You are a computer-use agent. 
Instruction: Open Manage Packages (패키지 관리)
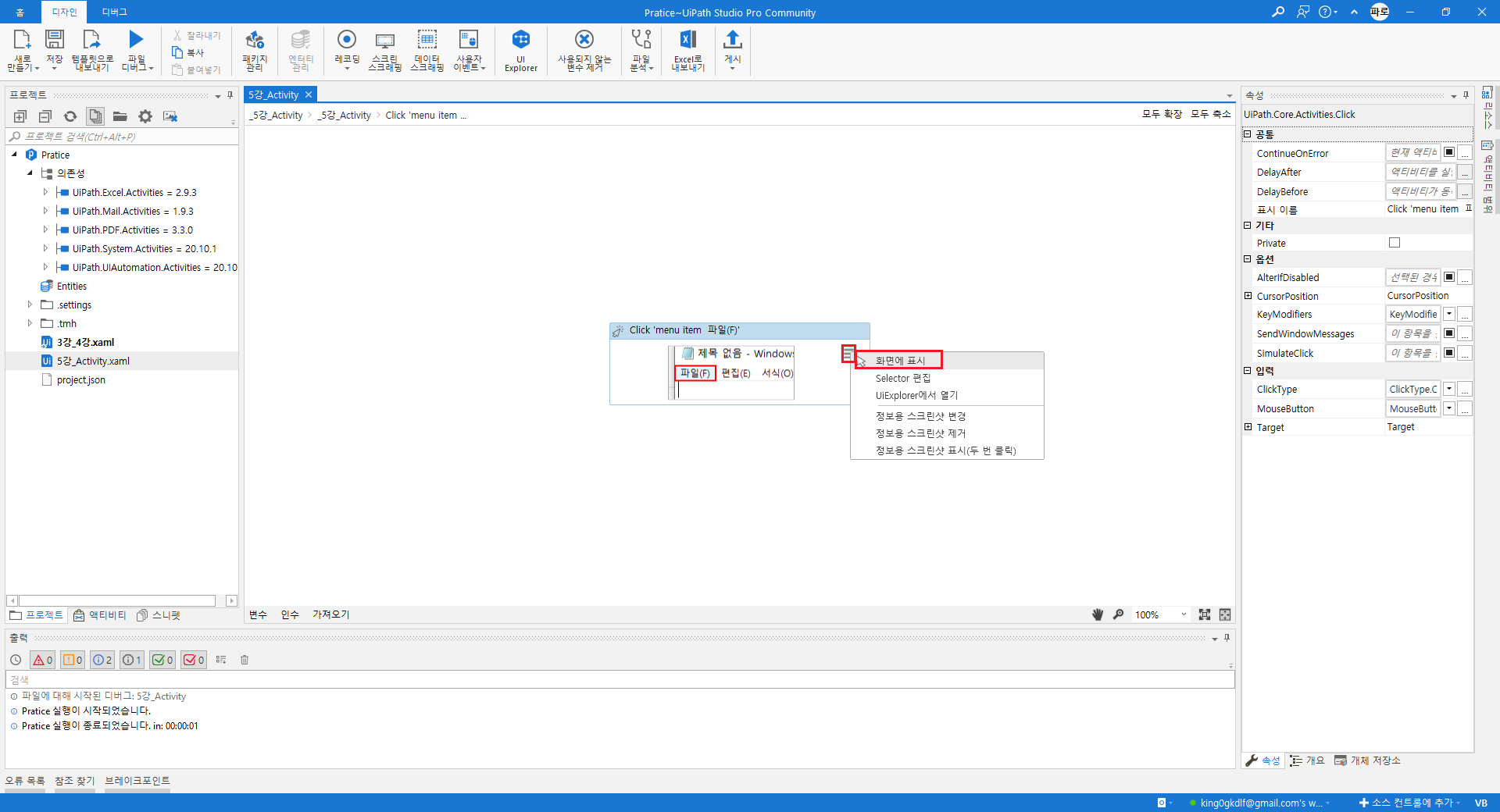tap(255, 51)
